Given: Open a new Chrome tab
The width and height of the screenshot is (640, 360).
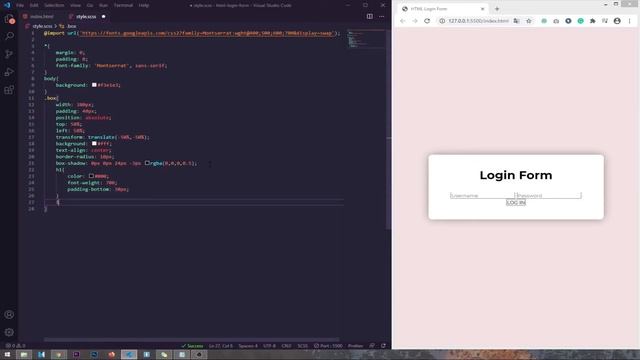Looking at the screenshot, I should pyautogui.click(x=497, y=9).
